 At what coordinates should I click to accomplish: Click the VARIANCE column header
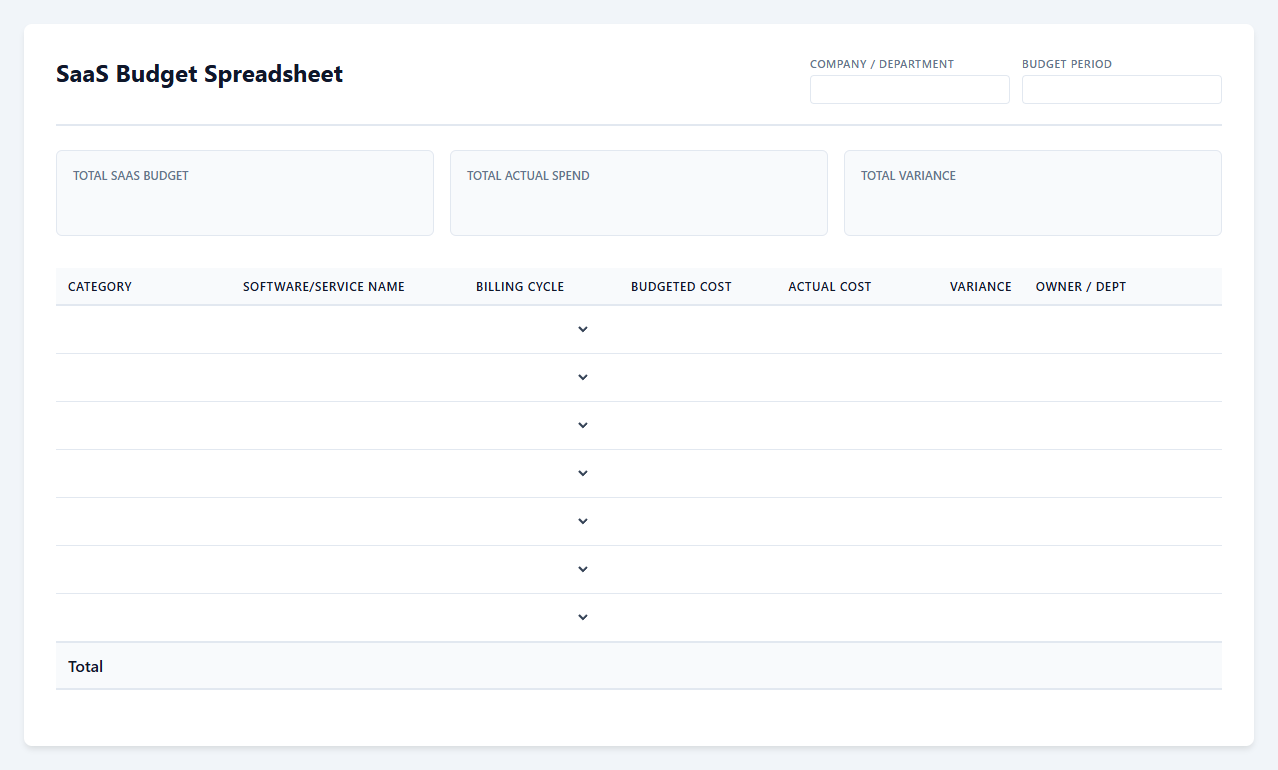[981, 287]
